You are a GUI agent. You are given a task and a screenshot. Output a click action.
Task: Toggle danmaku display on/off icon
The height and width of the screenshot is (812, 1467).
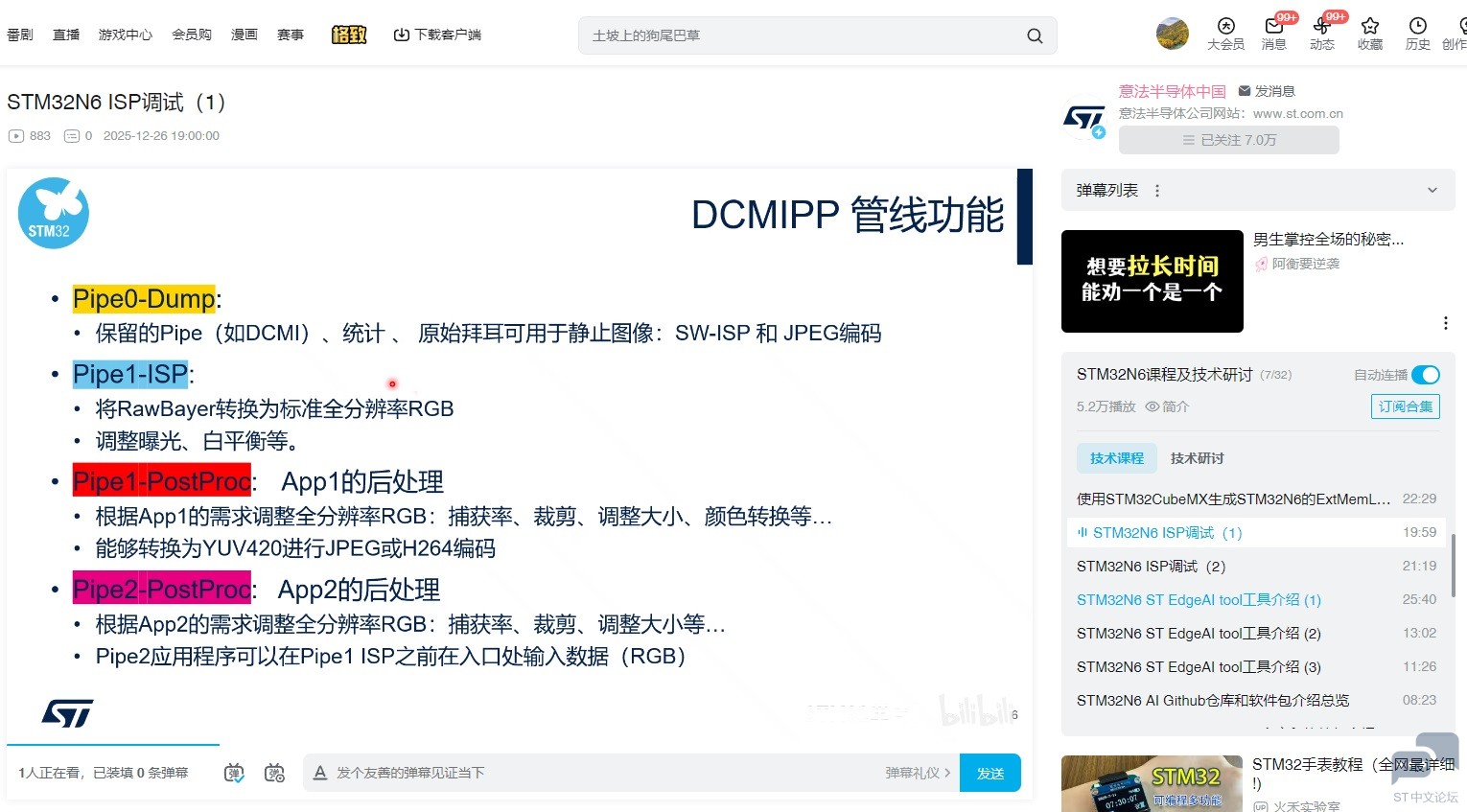tap(234, 773)
